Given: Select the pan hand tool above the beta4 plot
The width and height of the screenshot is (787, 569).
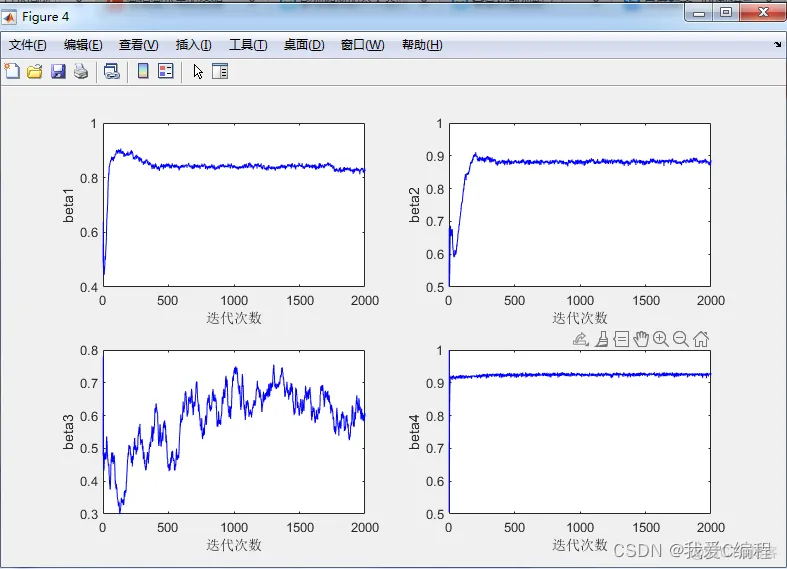Looking at the screenshot, I should 641,339.
